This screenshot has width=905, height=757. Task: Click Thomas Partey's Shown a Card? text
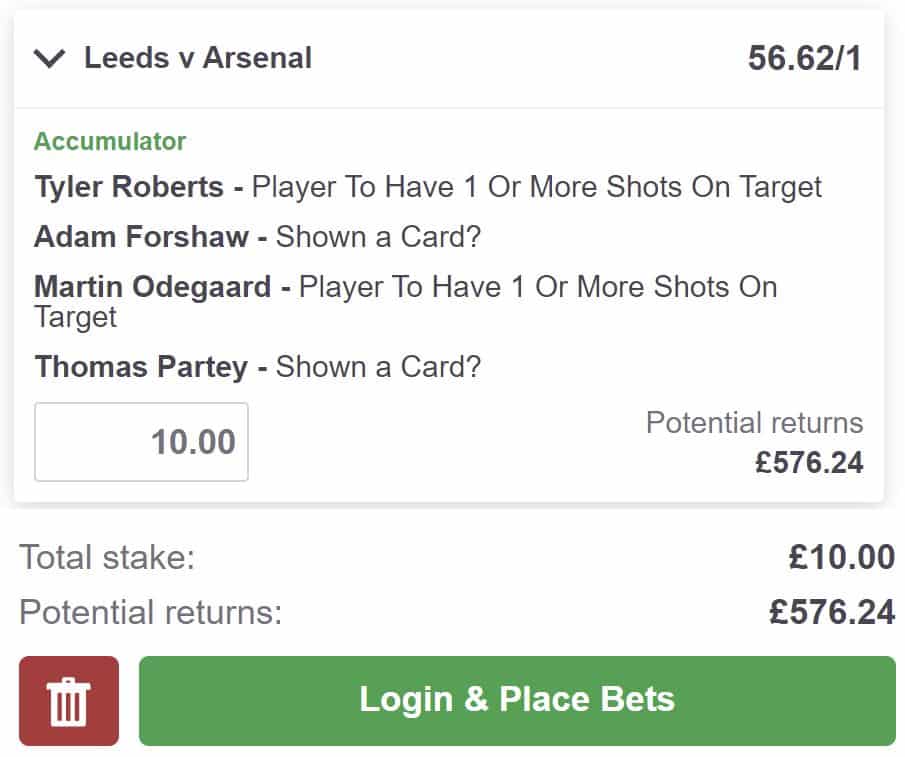coord(378,367)
